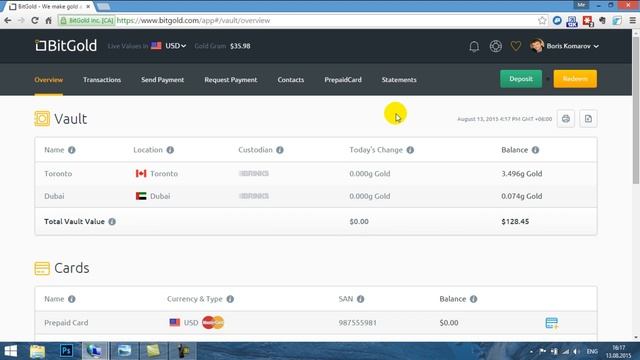
Task: Open the Send Payment tab
Action: pyautogui.click(x=162, y=80)
